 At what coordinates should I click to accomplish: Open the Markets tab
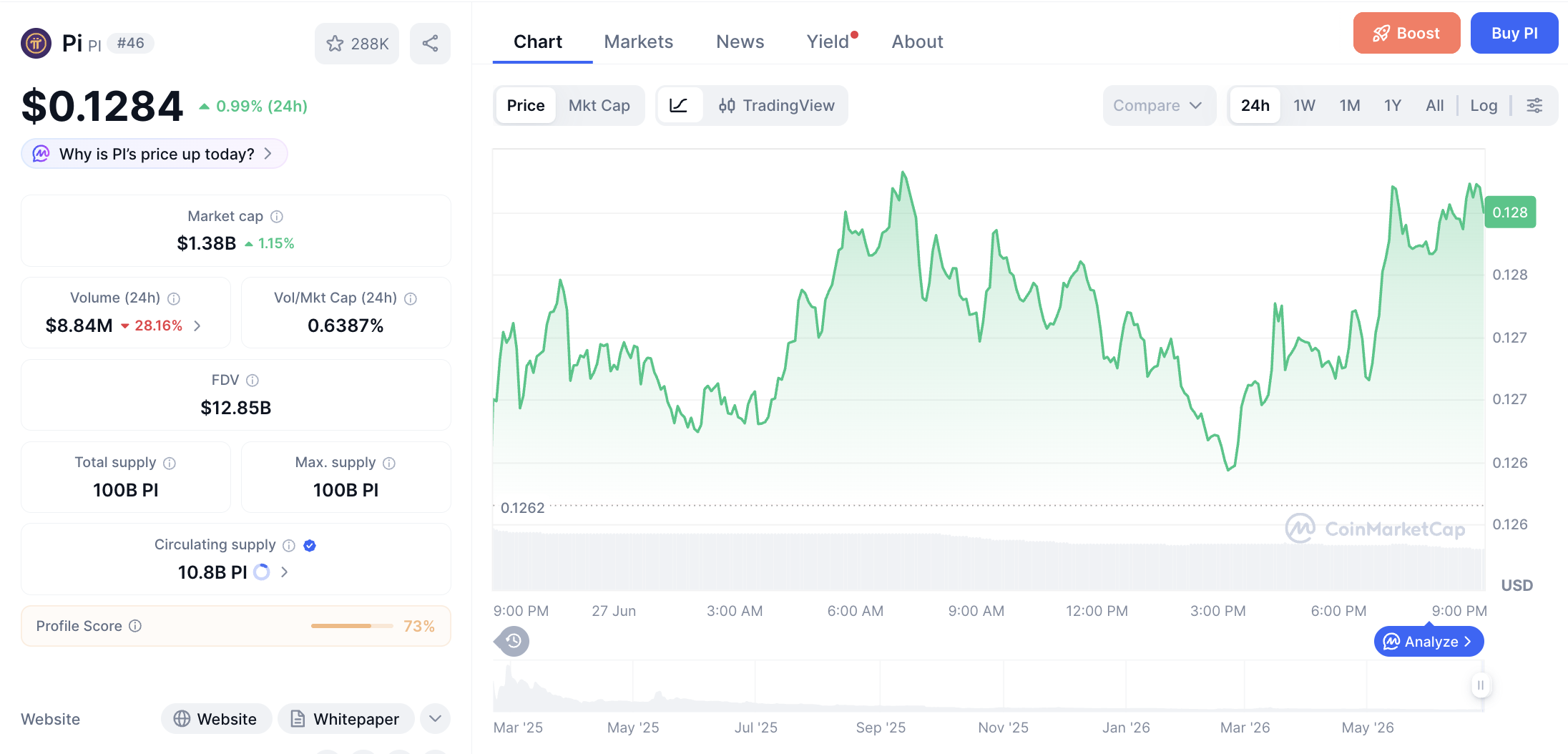[638, 41]
